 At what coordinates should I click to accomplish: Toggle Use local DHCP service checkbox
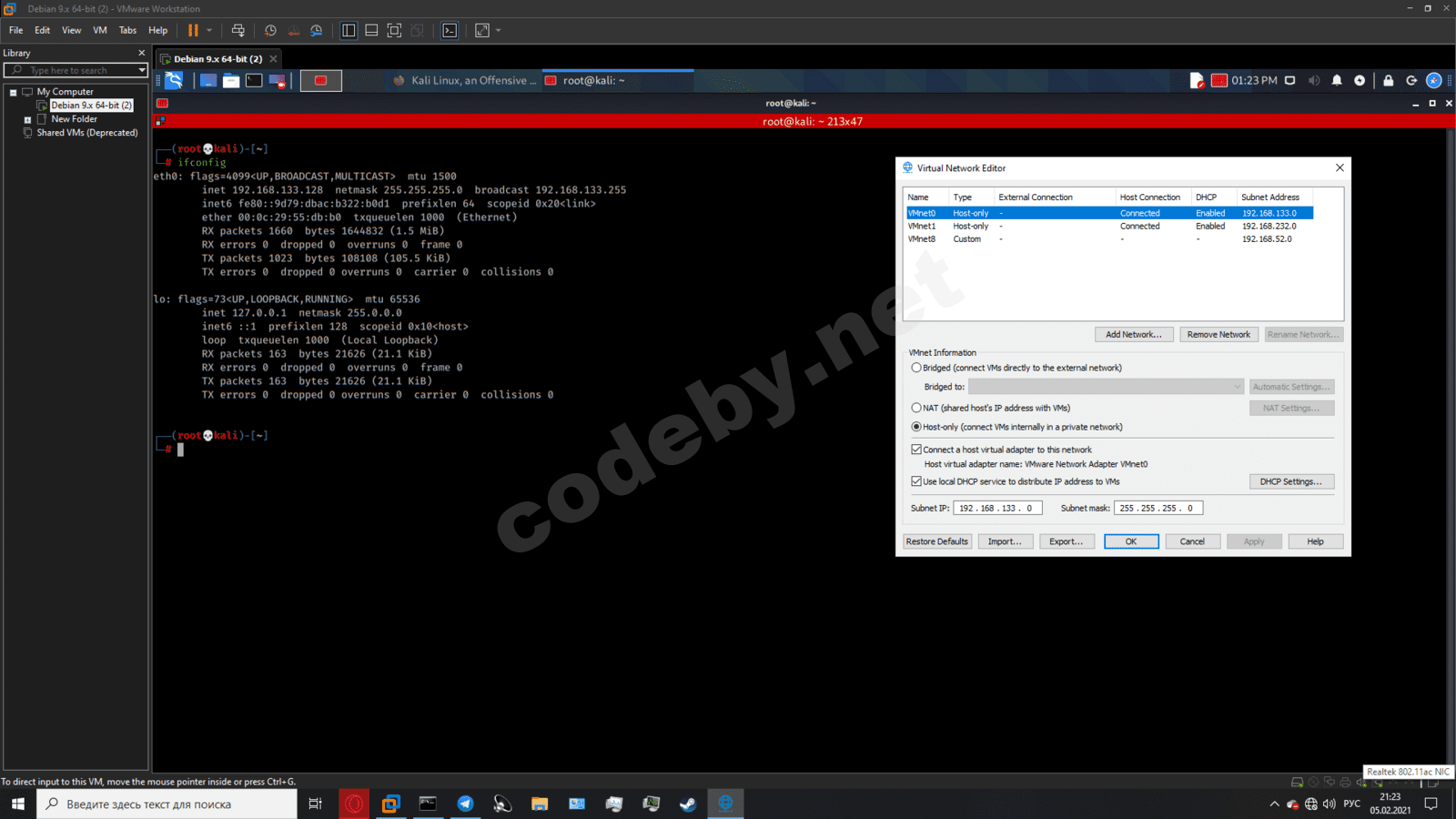[916, 481]
